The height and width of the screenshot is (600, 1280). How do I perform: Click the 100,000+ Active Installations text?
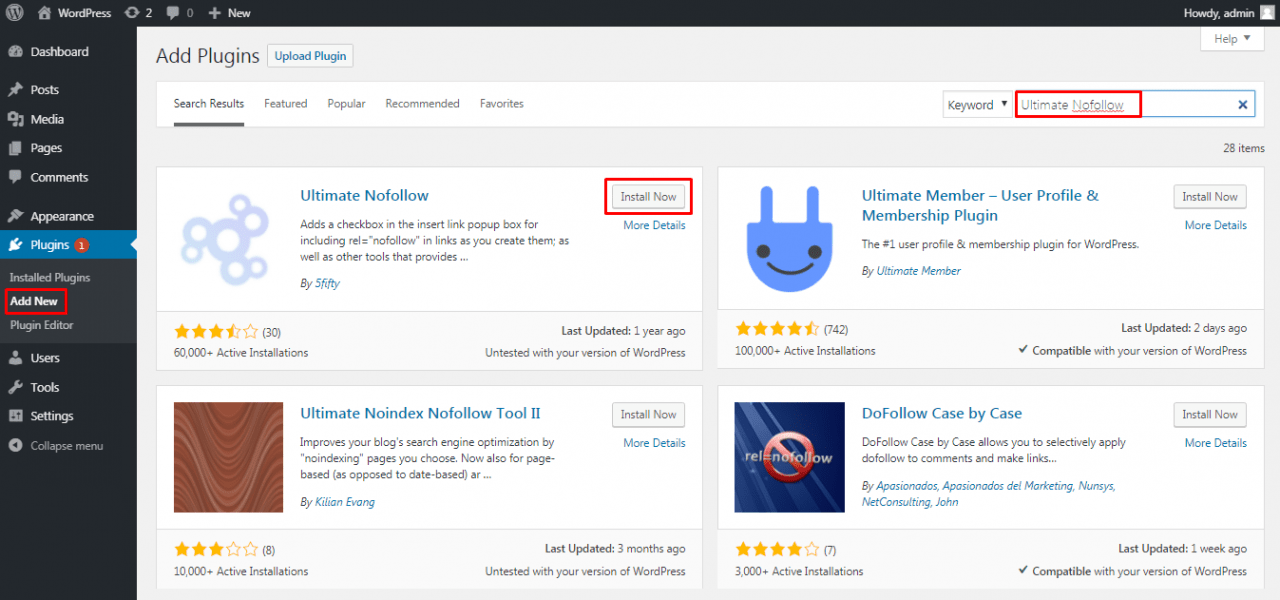[x=805, y=351]
